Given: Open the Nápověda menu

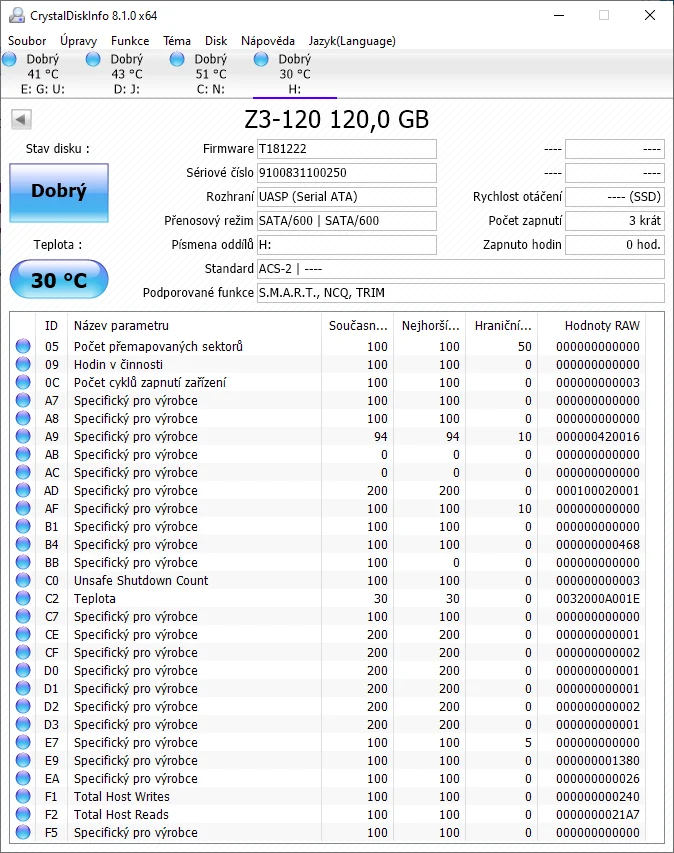Looking at the screenshot, I should 268,41.
